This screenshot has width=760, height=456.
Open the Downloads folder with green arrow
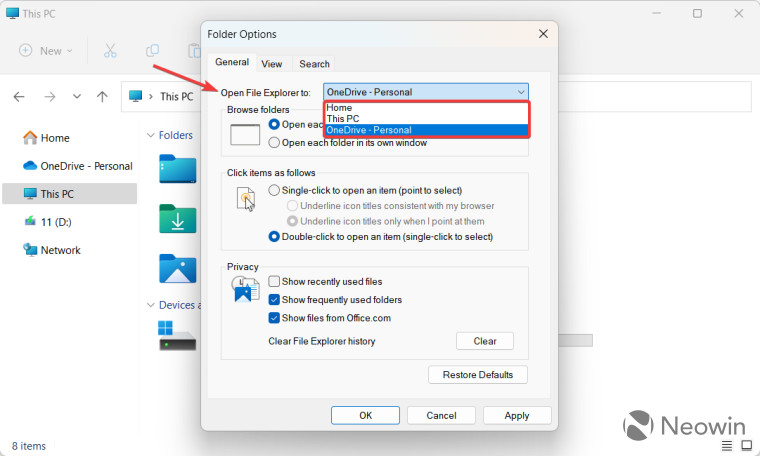tap(177, 219)
